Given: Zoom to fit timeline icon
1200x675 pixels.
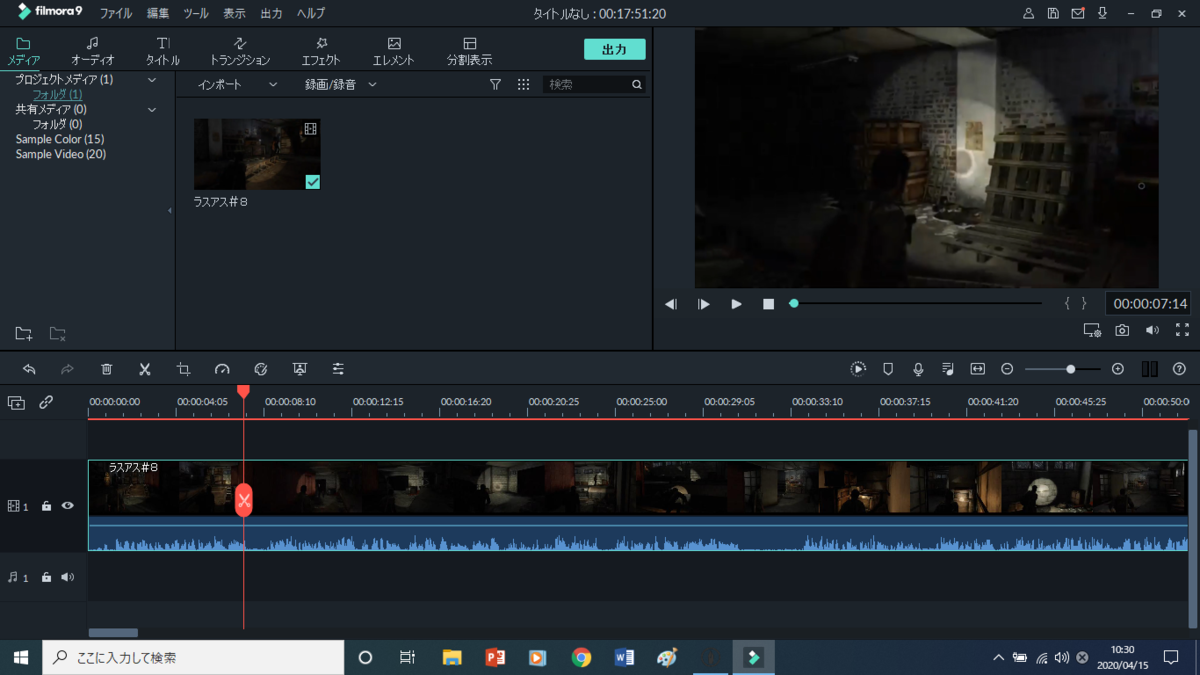Looking at the screenshot, I should (978, 369).
